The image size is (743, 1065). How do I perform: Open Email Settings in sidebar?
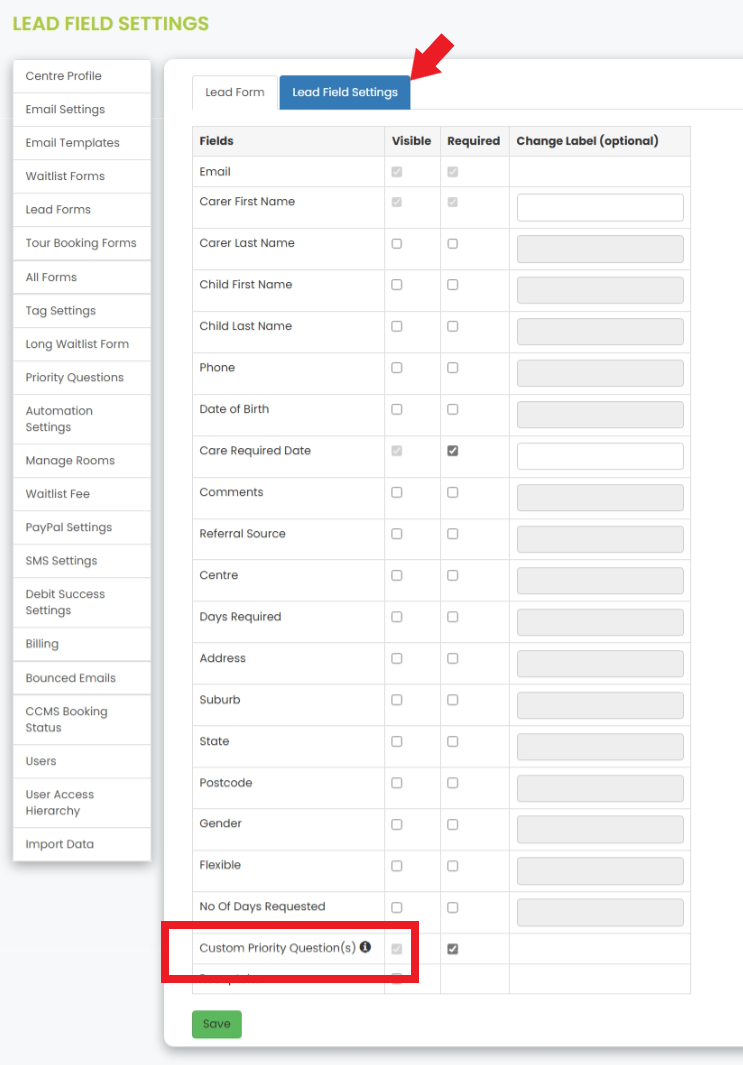pos(81,109)
